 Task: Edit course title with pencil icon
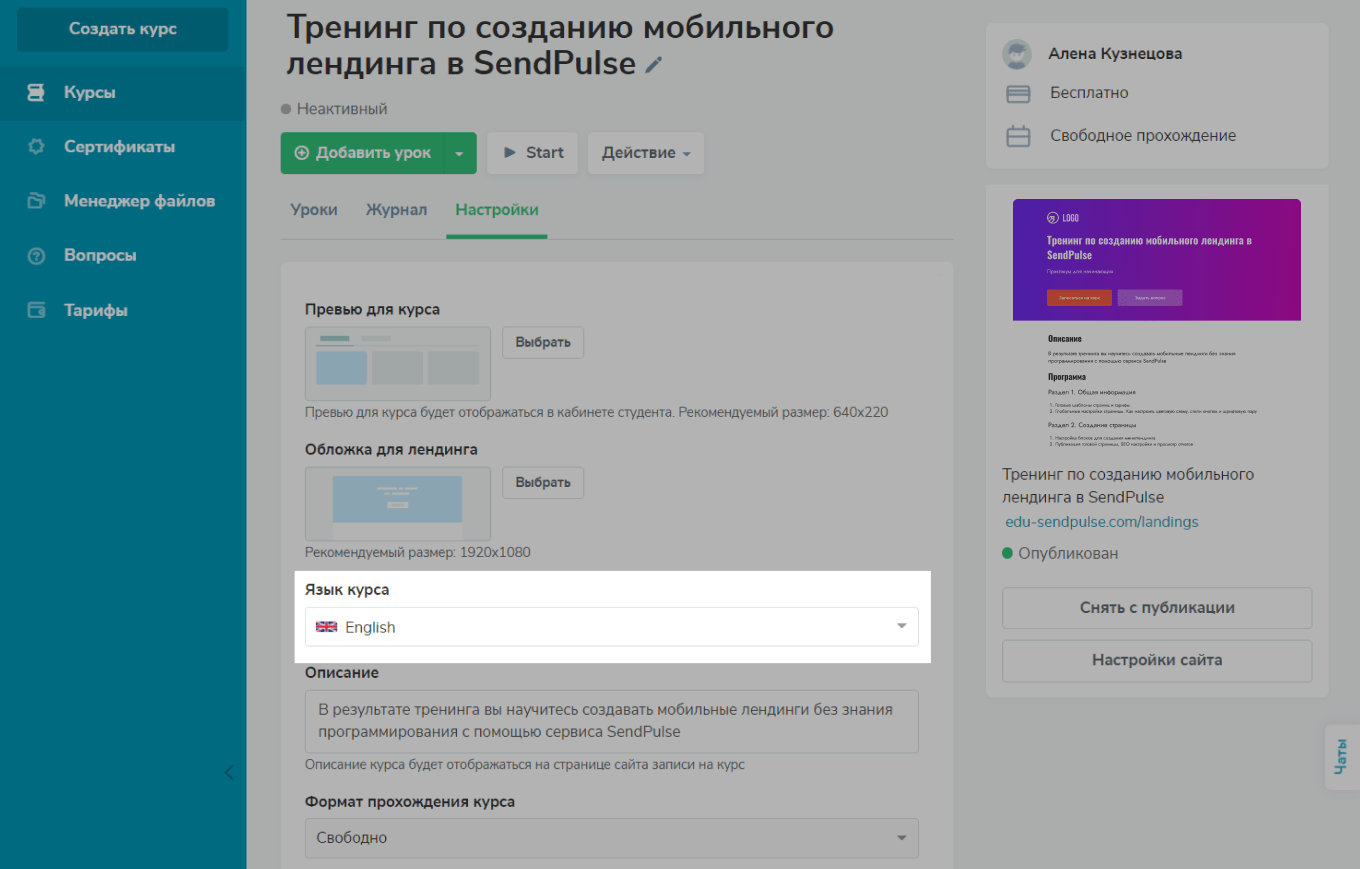click(653, 65)
